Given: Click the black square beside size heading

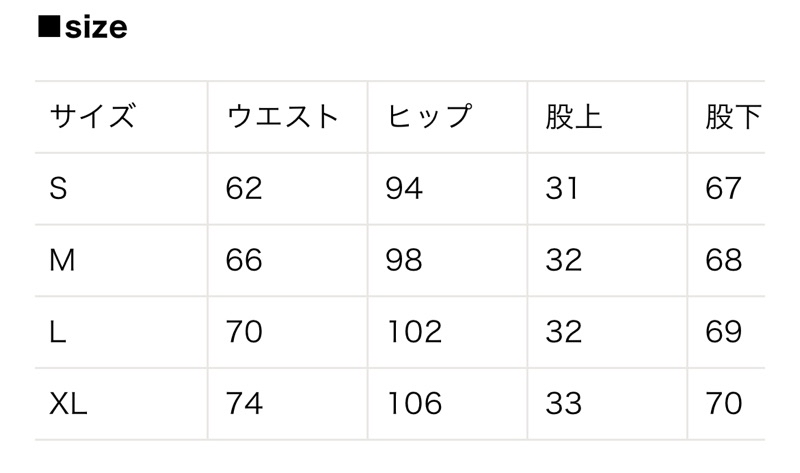Looking at the screenshot, I should pos(49,27).
